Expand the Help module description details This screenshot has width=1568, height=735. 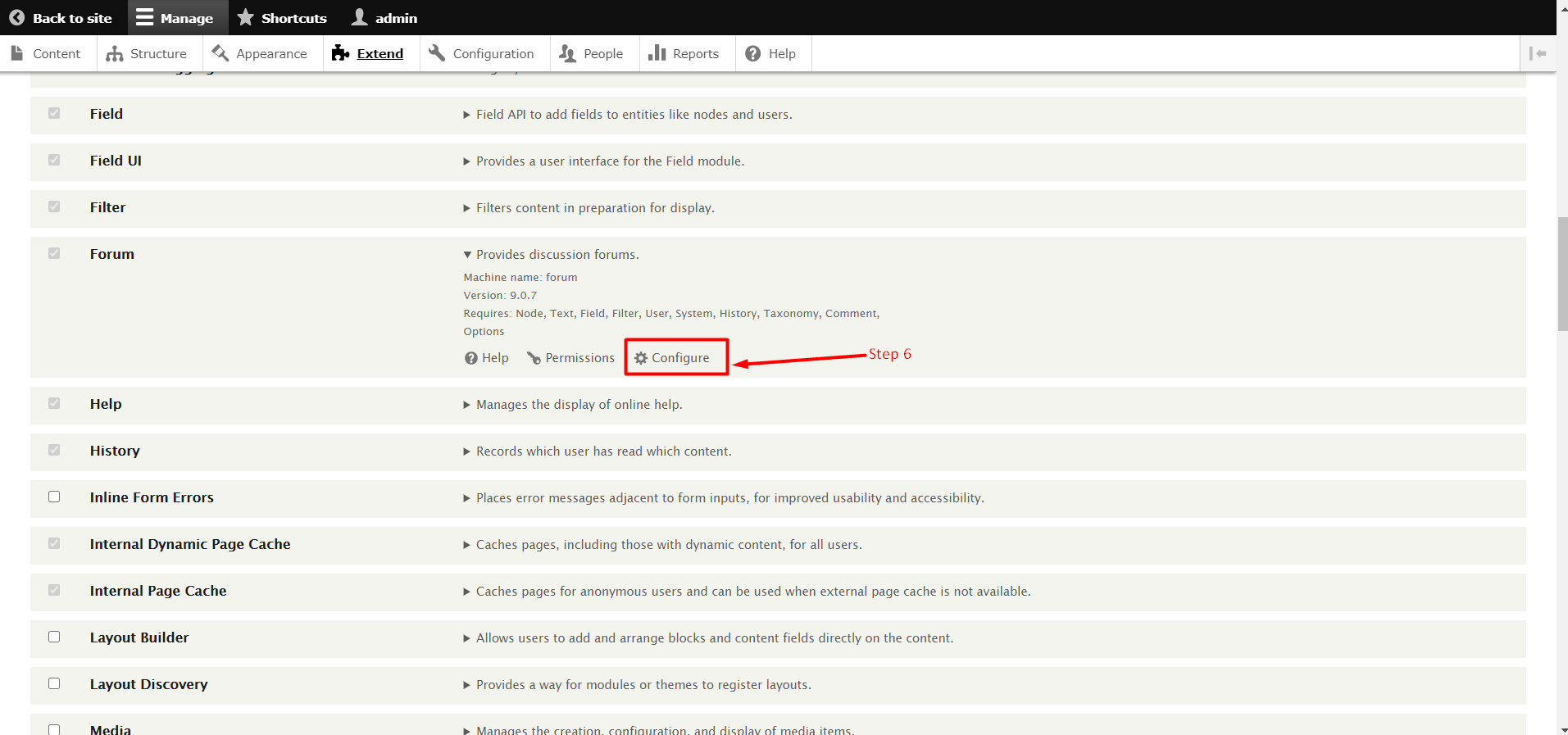click(573, 405)
